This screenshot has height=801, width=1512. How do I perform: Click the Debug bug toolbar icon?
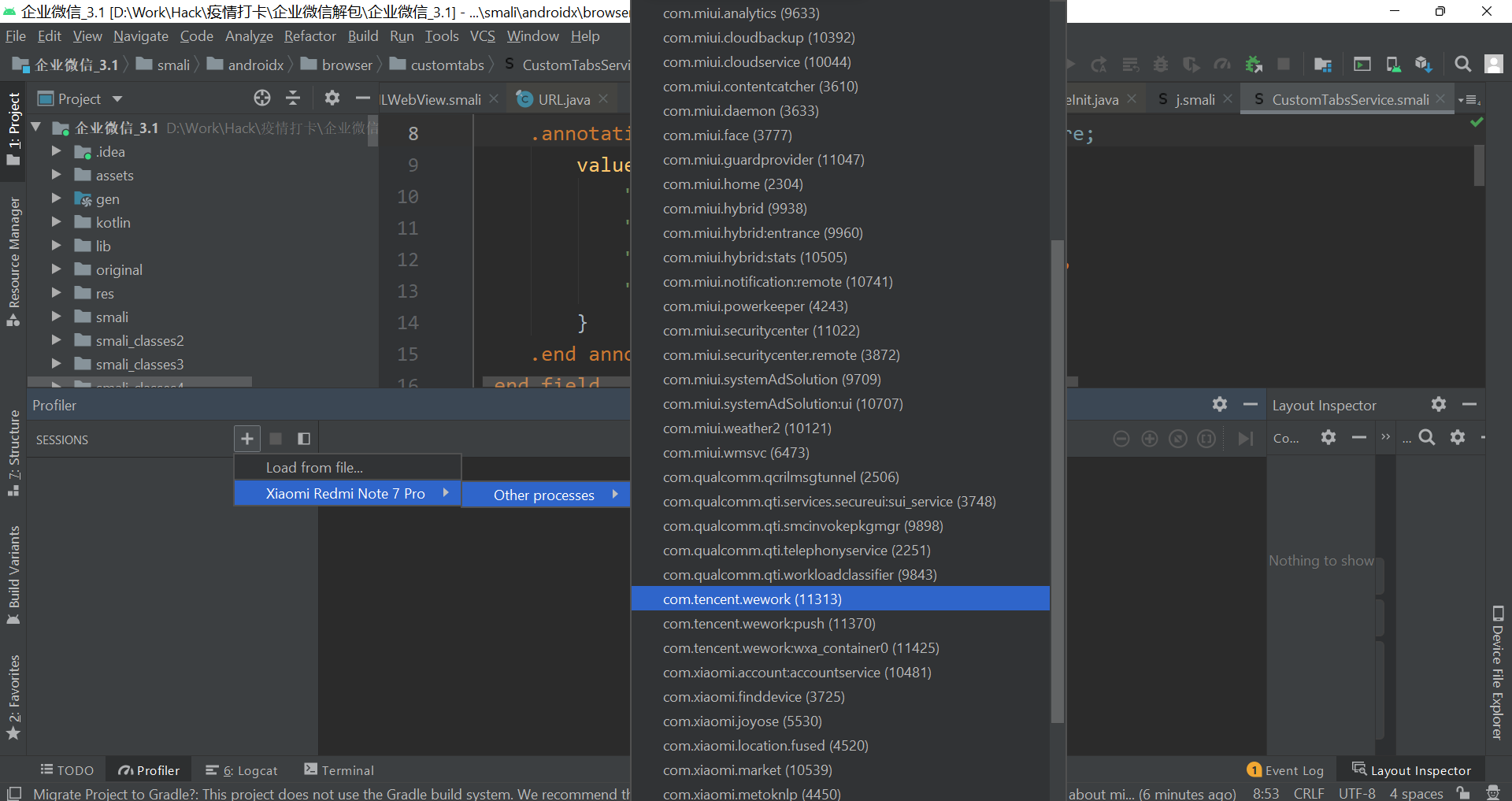tap(1161, 65)
